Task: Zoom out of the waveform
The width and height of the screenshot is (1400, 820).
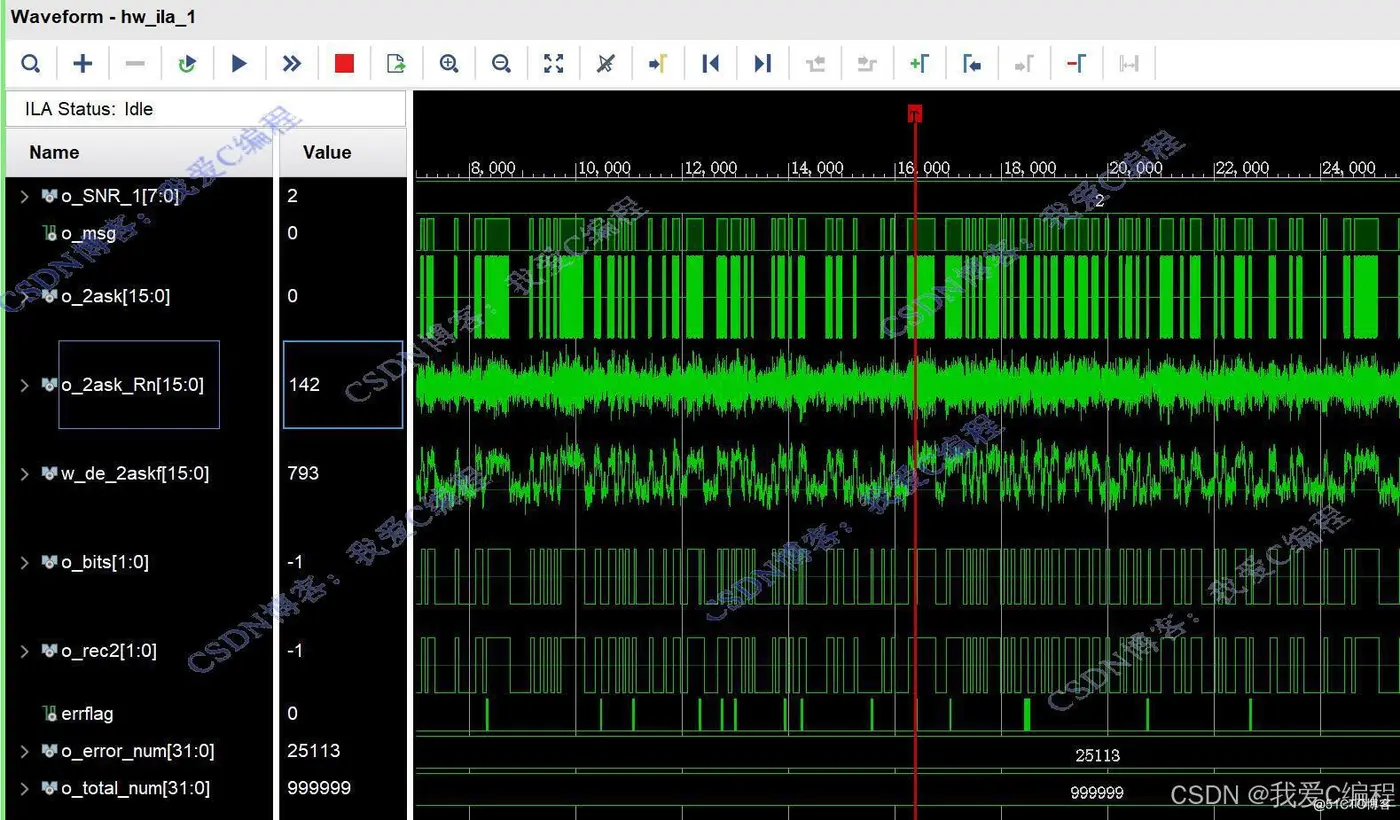Action: pyautogui.click(x=501, y=64)
